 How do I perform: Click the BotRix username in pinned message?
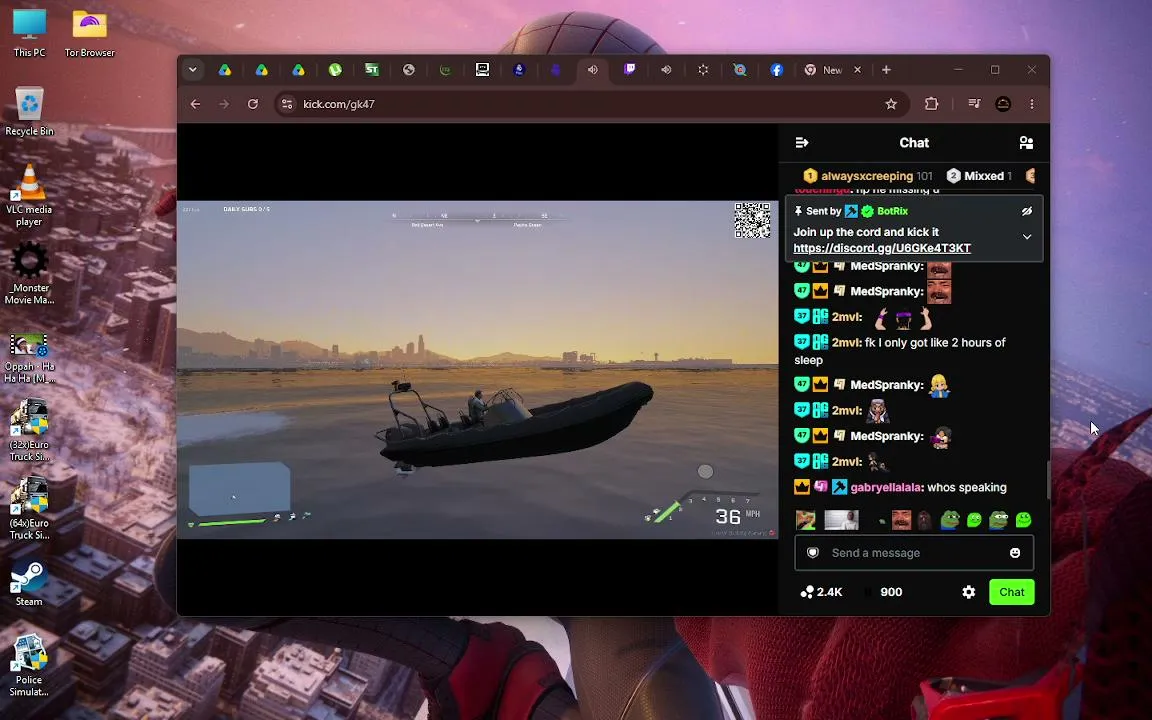[892, 211]
